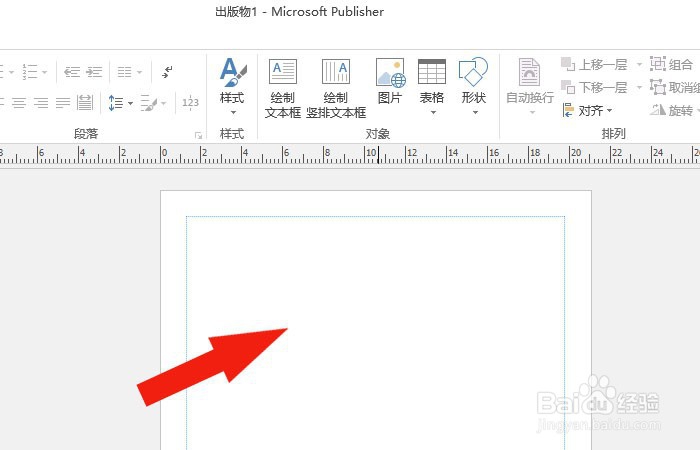The height and width of the screenshot is (450, 700).
Task: Click the increase indent icon
Action: point(94,72)
